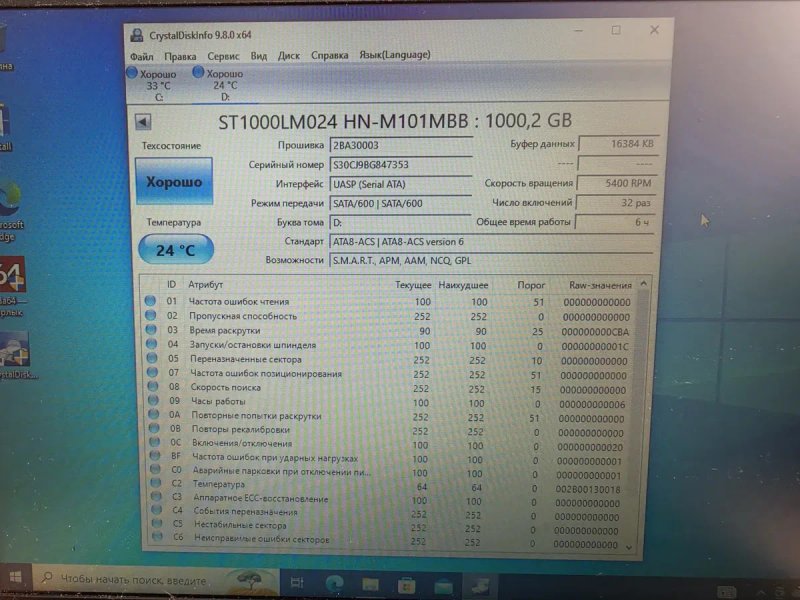Select the Часы работы attribute text
The width and height of the screenshot is (800, 600).
tap(218, 402)
